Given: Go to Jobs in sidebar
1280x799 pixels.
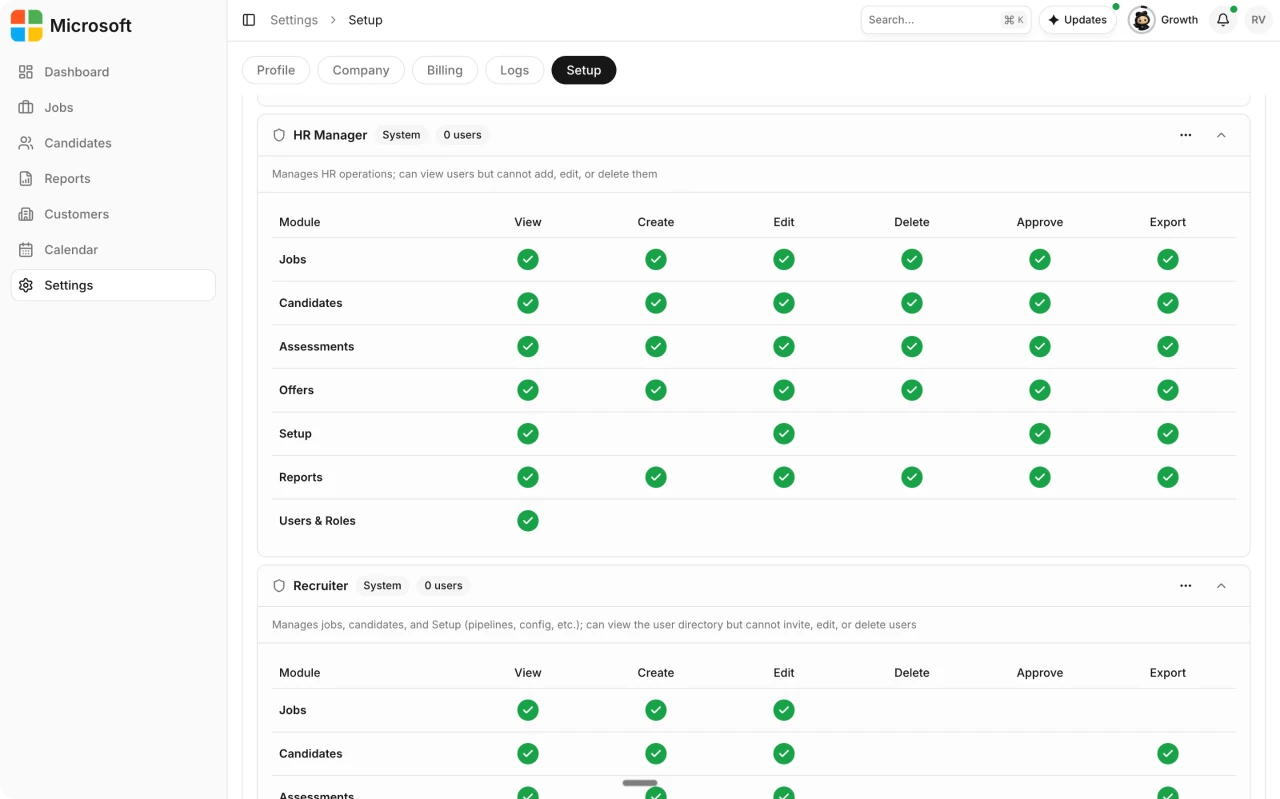Looking at the screenshot, I should pyautogui.click(x=113, y=107).
